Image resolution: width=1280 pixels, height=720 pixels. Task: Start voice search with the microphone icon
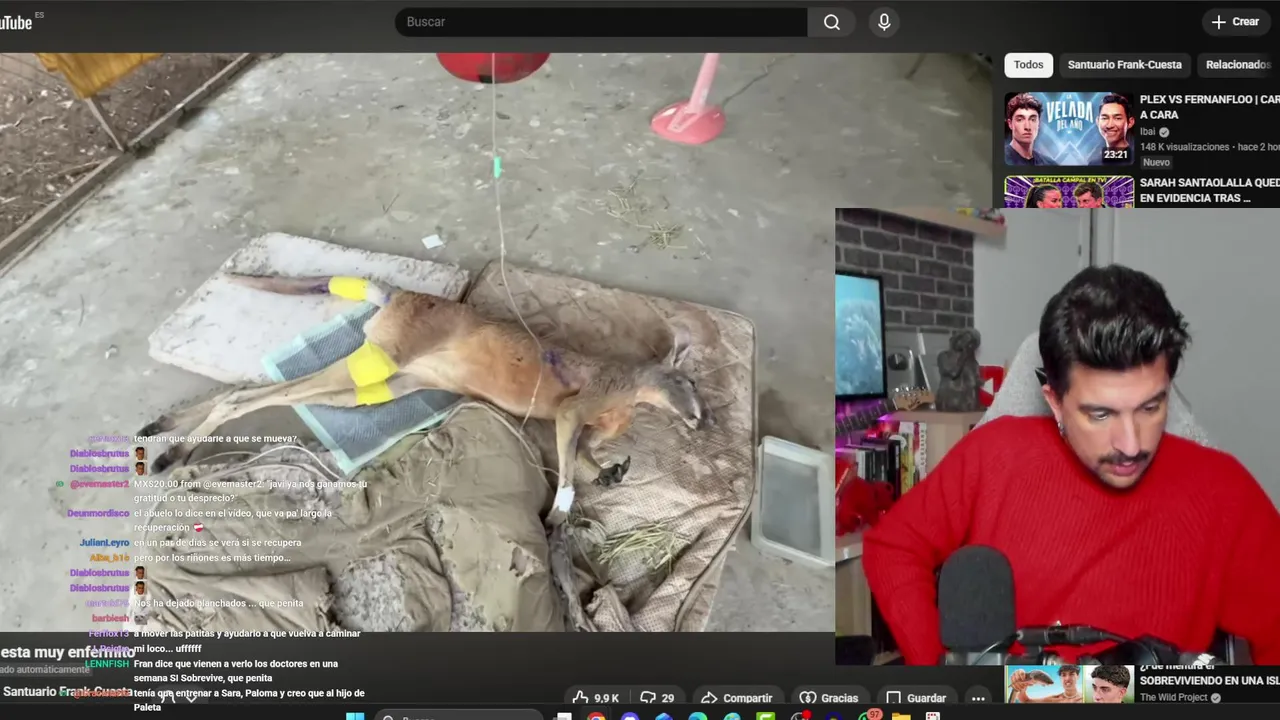point(884,22)
